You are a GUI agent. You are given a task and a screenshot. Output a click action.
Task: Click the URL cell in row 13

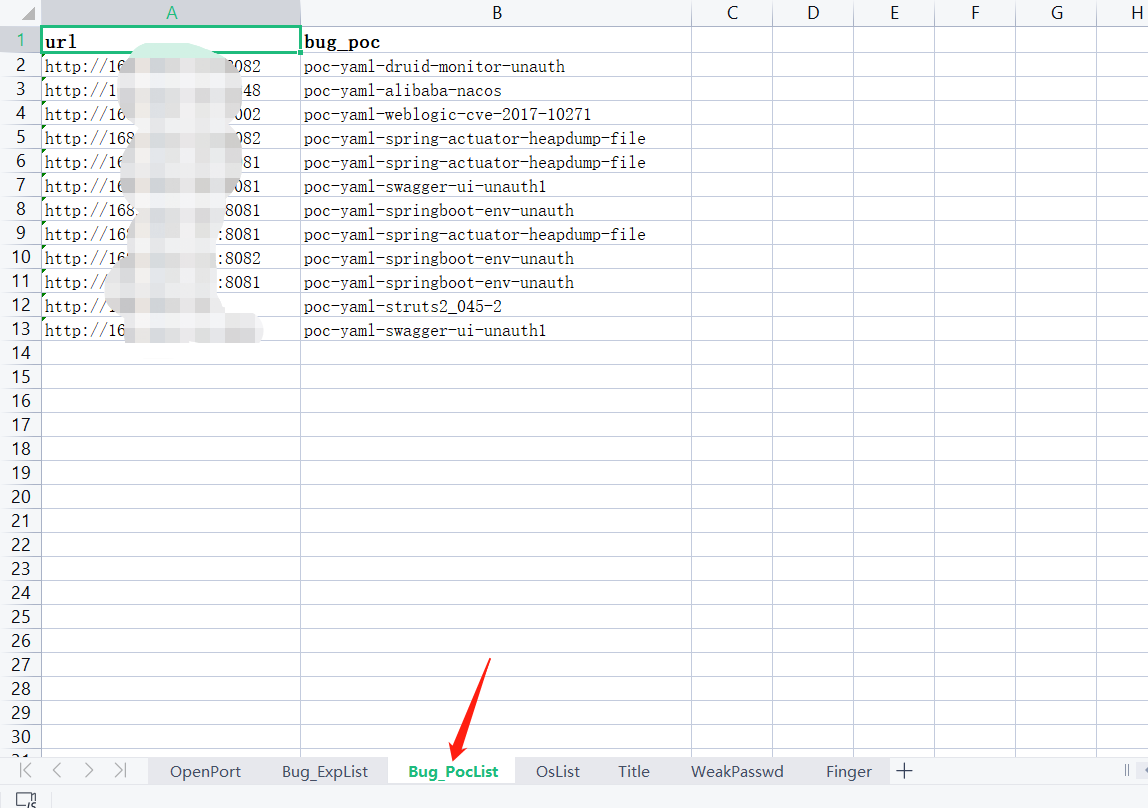click(171, 330)
